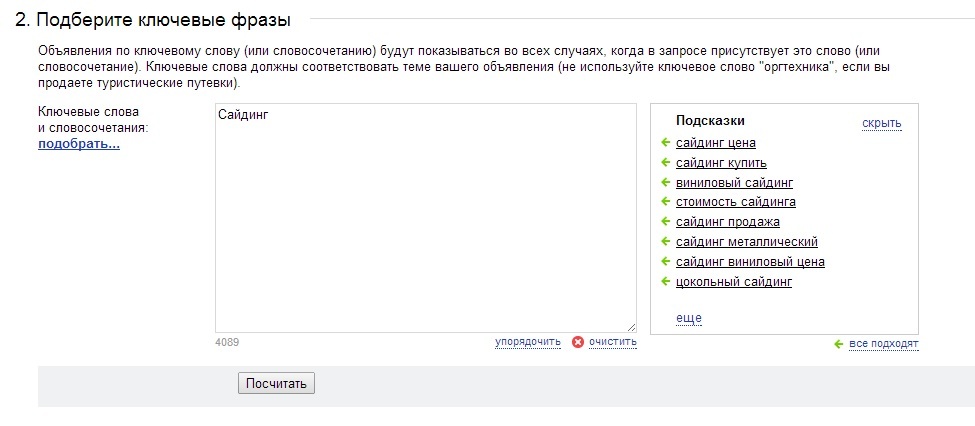Viewport: 975px width, 426px height.
Task: Click green arrow beside 'все подходят'
Action: point(838,344)
